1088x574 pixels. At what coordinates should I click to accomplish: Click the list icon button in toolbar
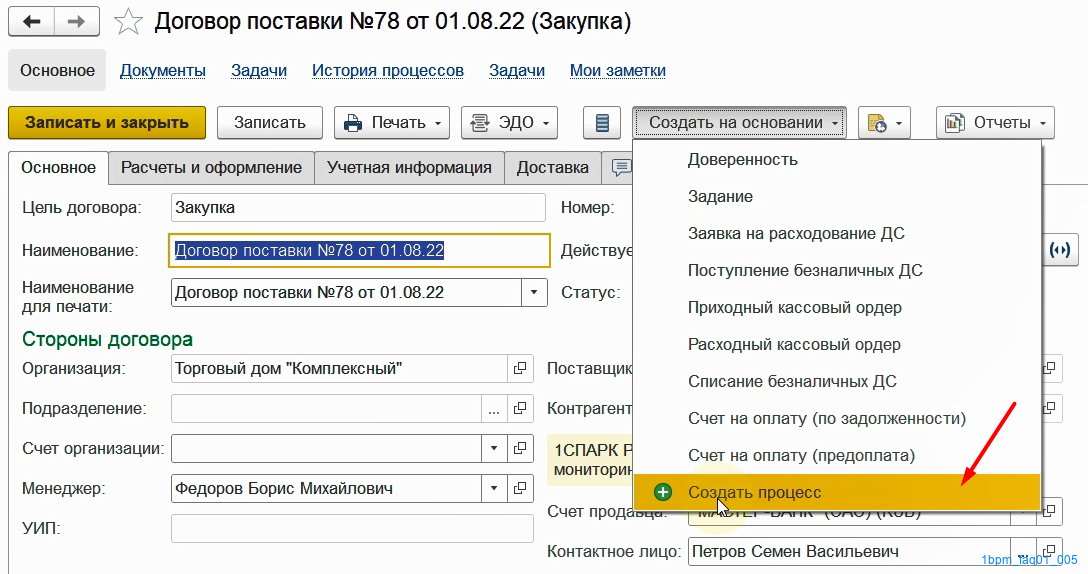tap(602, 123)
